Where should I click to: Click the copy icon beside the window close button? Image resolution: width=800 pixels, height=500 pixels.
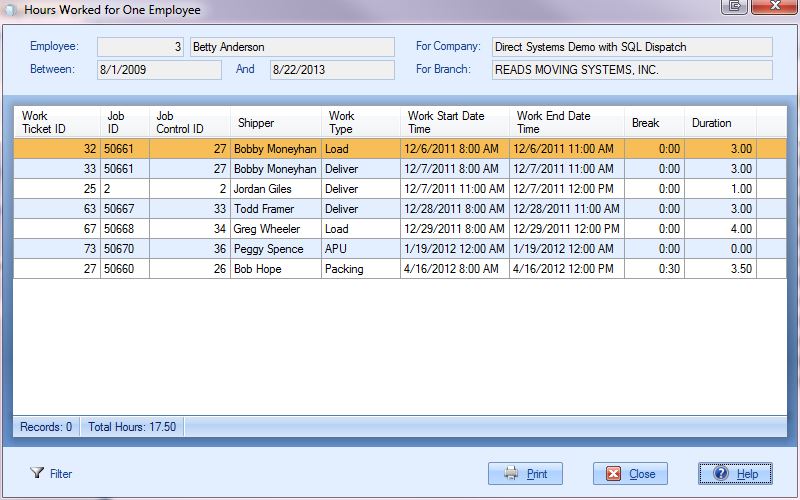coord(736,7)
